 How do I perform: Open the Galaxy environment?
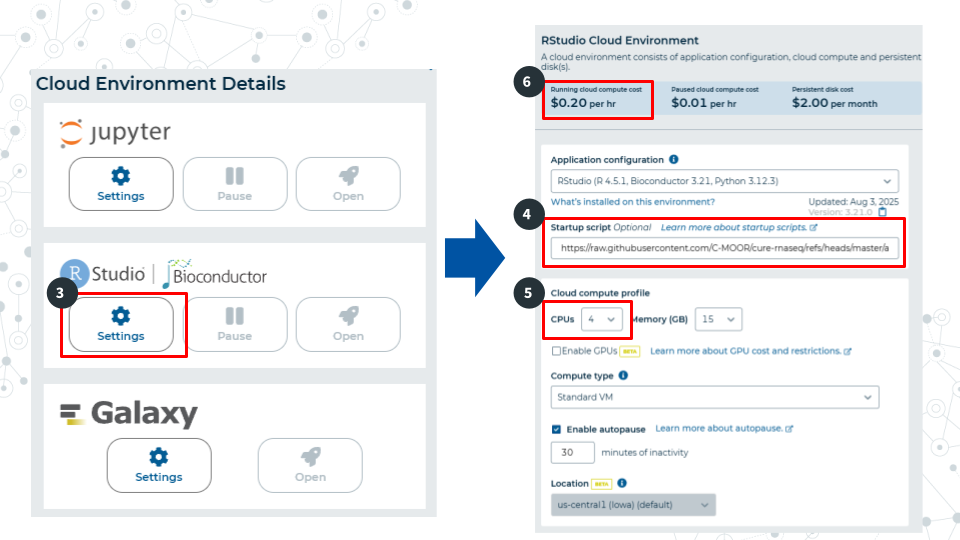coord(310,465)
